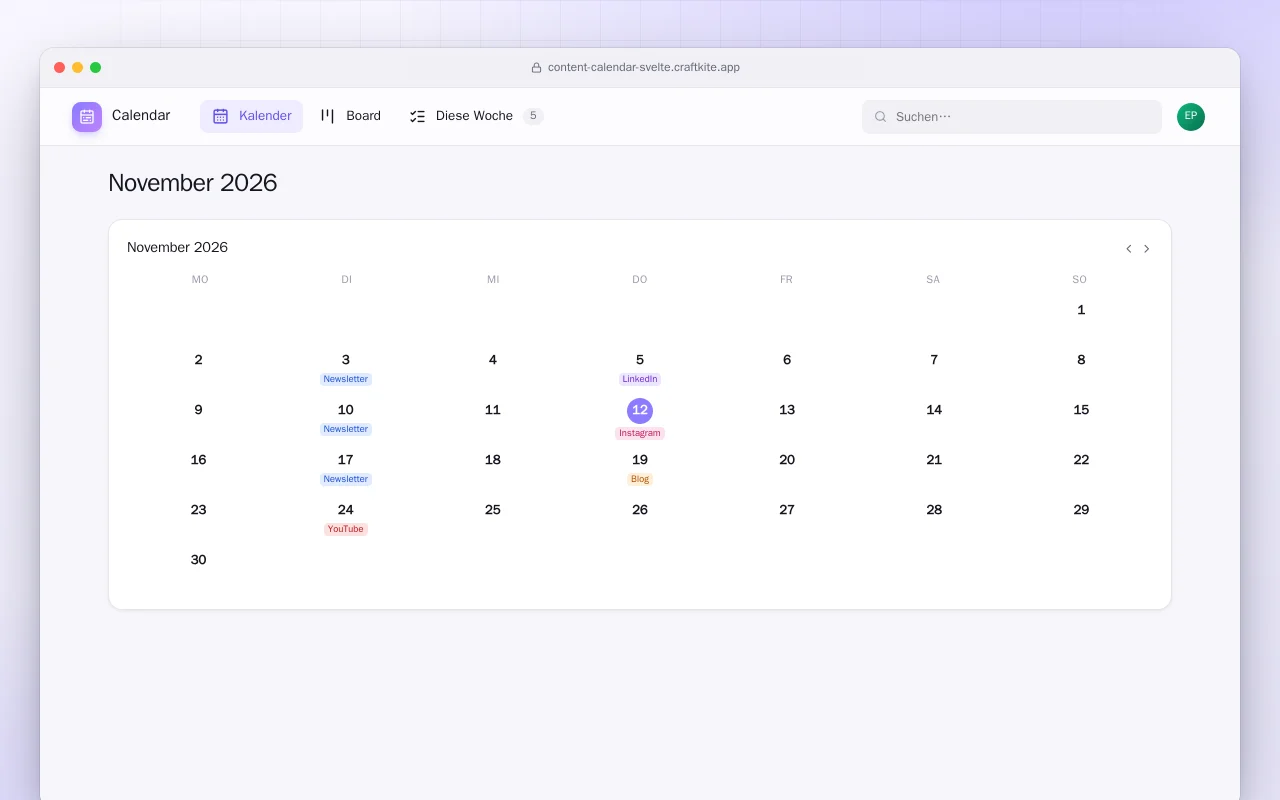Image resolution: width=1280 pixels, height=800 pixels.
Task: Open the Newsletter tag on November 17
Action: tap(346, 479)
